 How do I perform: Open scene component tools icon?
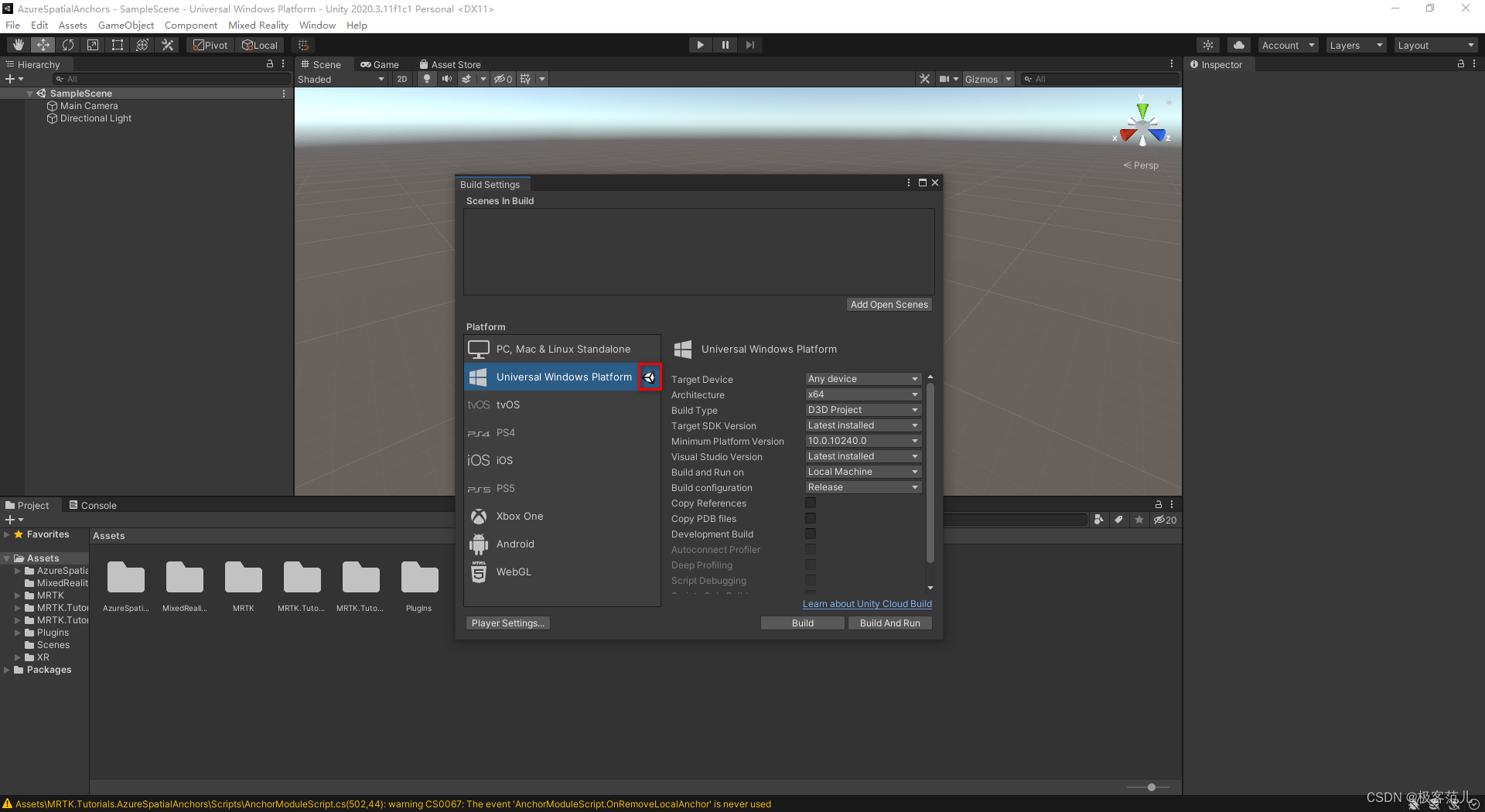click(924, 79)
